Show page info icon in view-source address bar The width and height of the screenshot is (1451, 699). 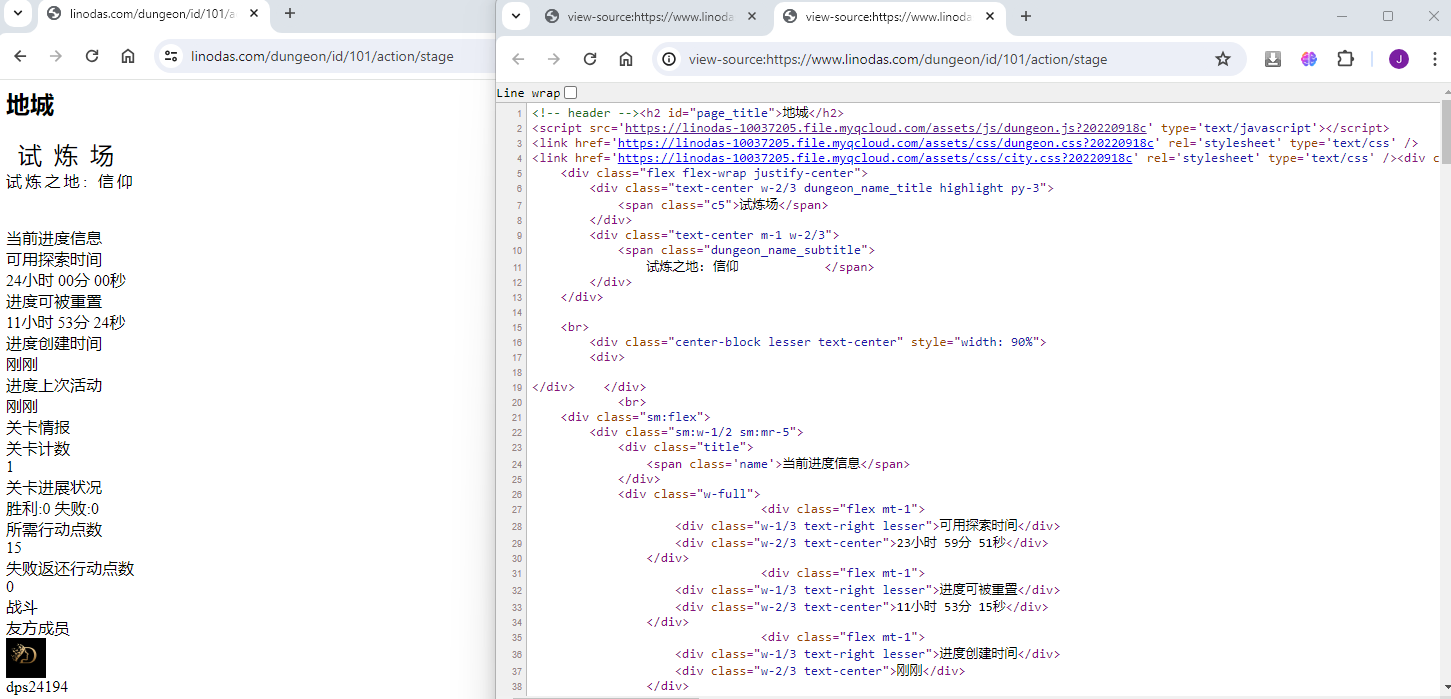(x=669, y=59)
